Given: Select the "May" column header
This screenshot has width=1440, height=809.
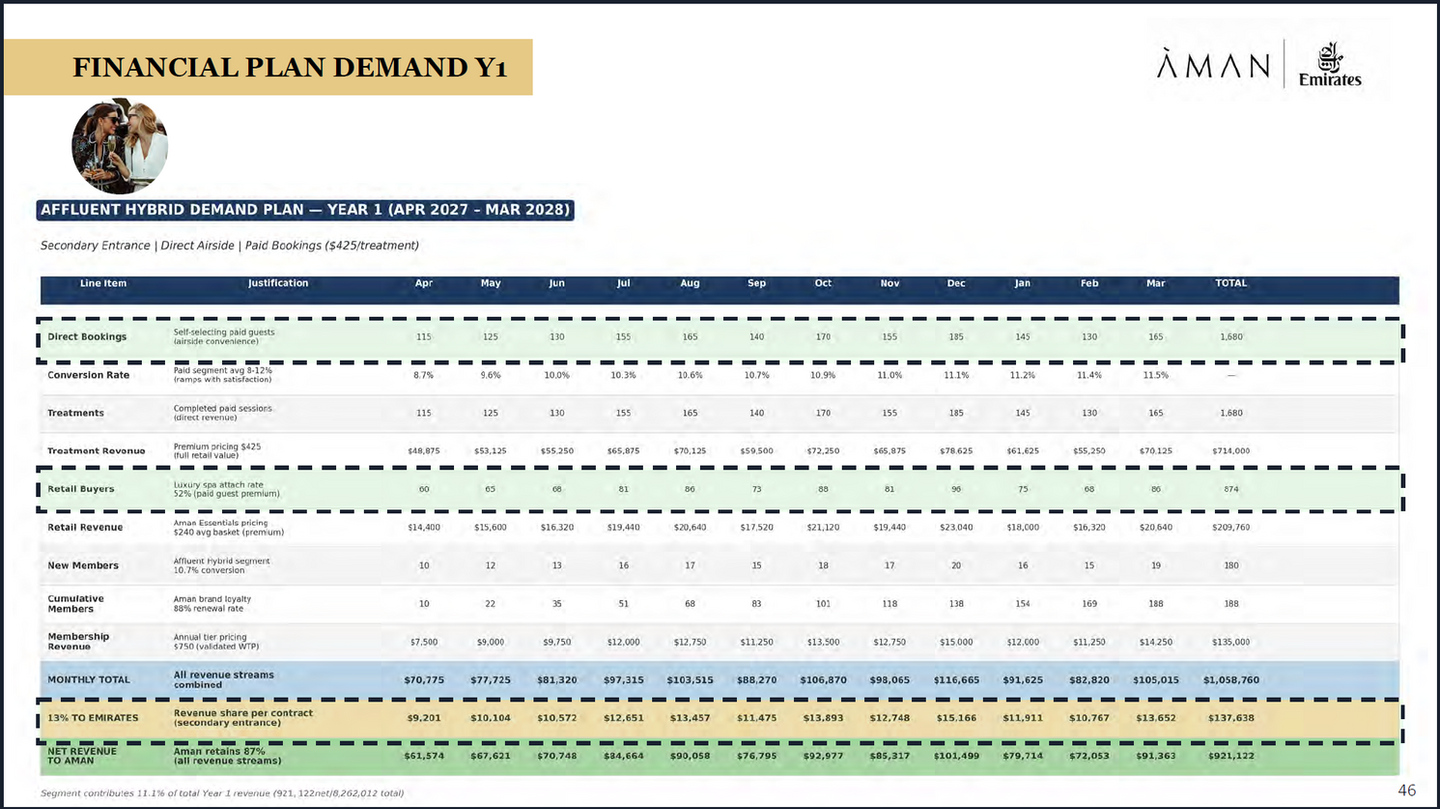Looking at the screenshot, I should [x=491, y=283].
